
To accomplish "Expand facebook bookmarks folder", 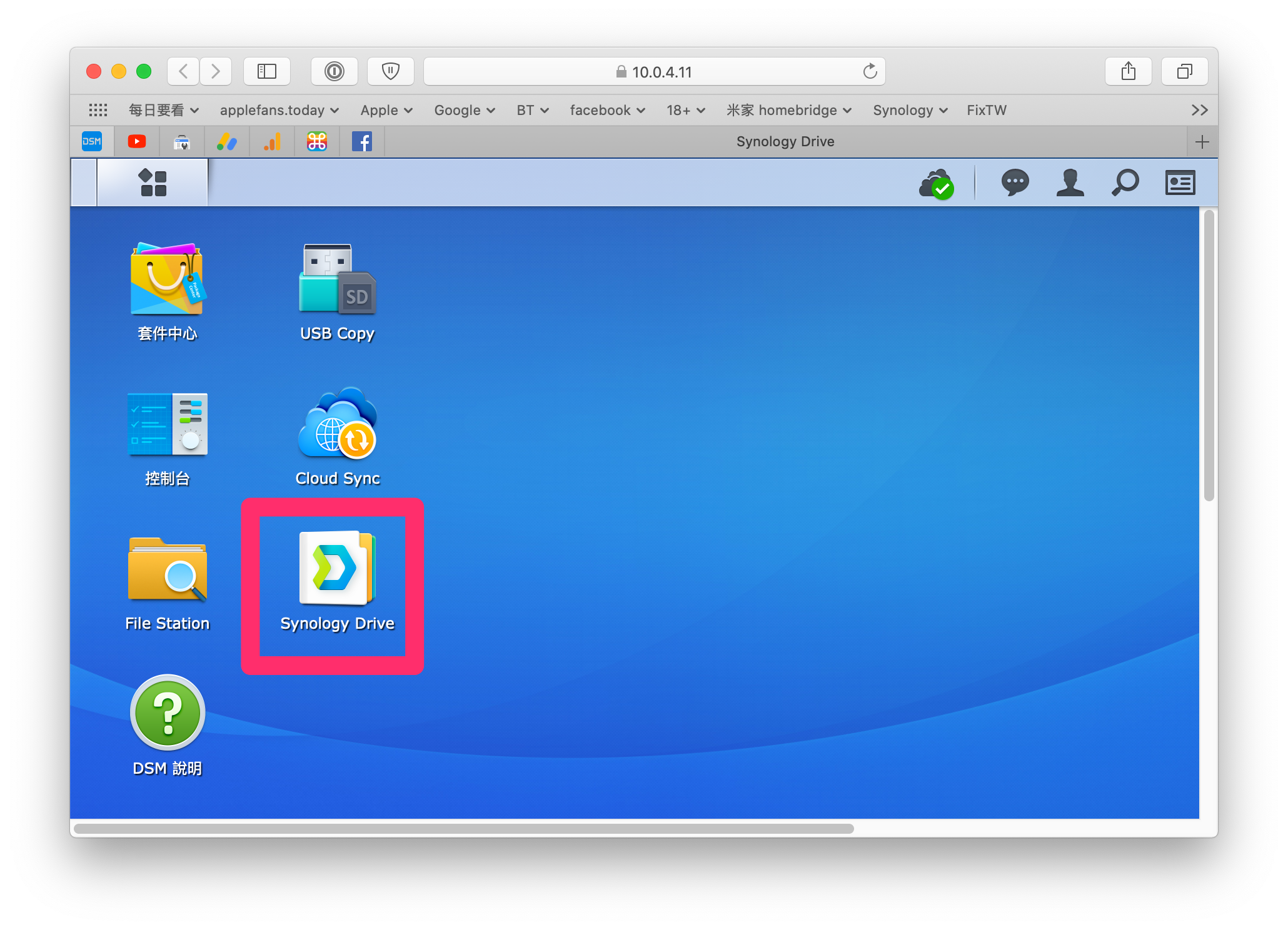I will 607,110.
